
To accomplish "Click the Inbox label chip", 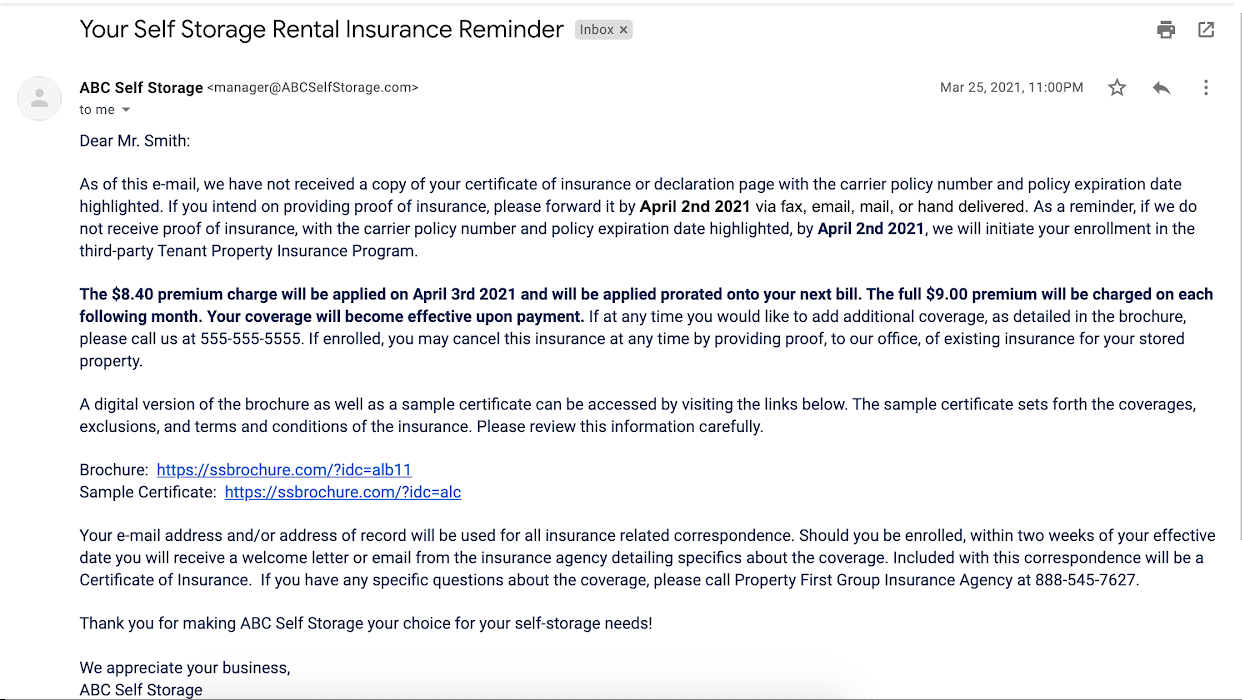I will point(597,30).
